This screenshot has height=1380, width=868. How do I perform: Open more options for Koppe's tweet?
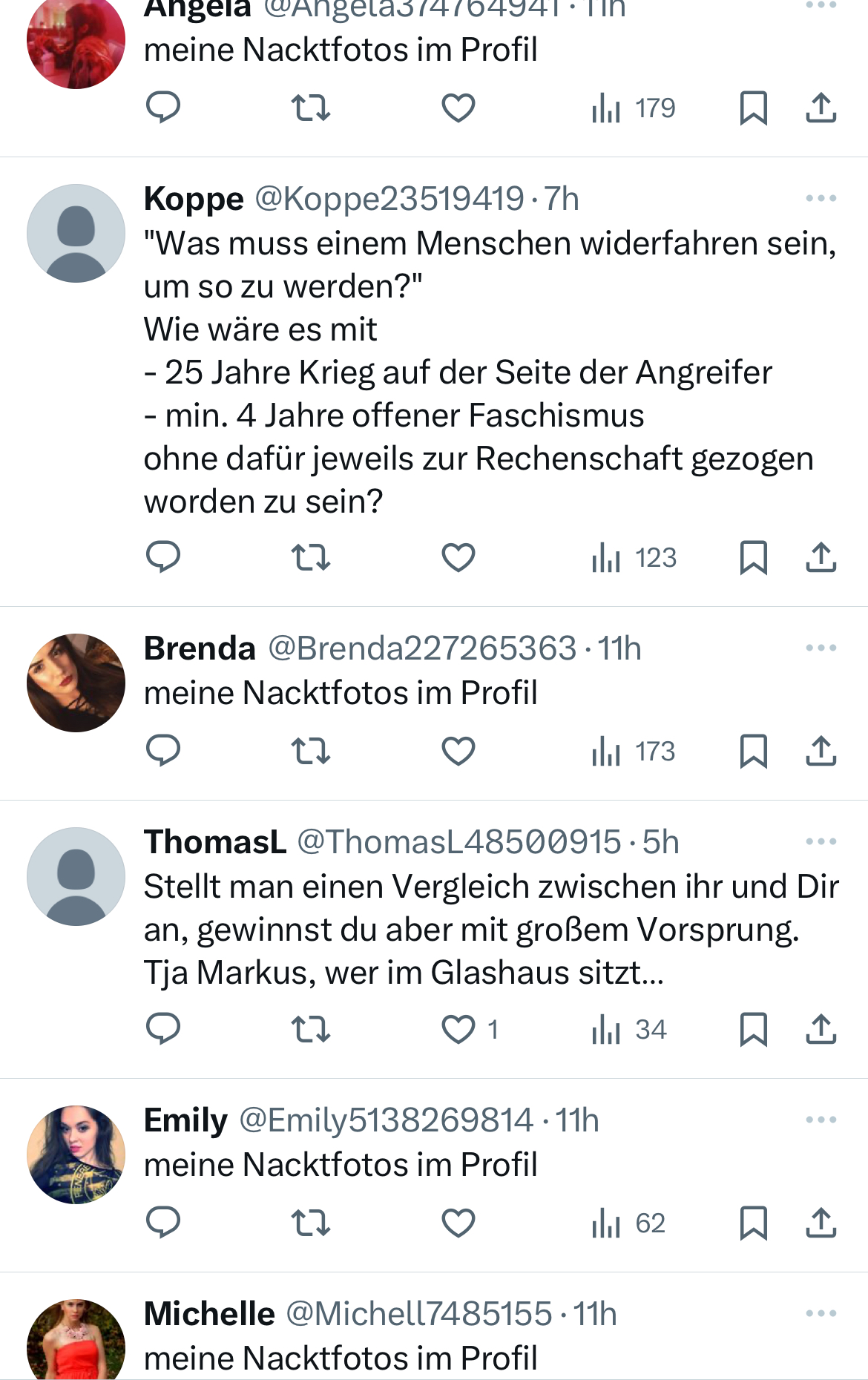pos(821,198)
